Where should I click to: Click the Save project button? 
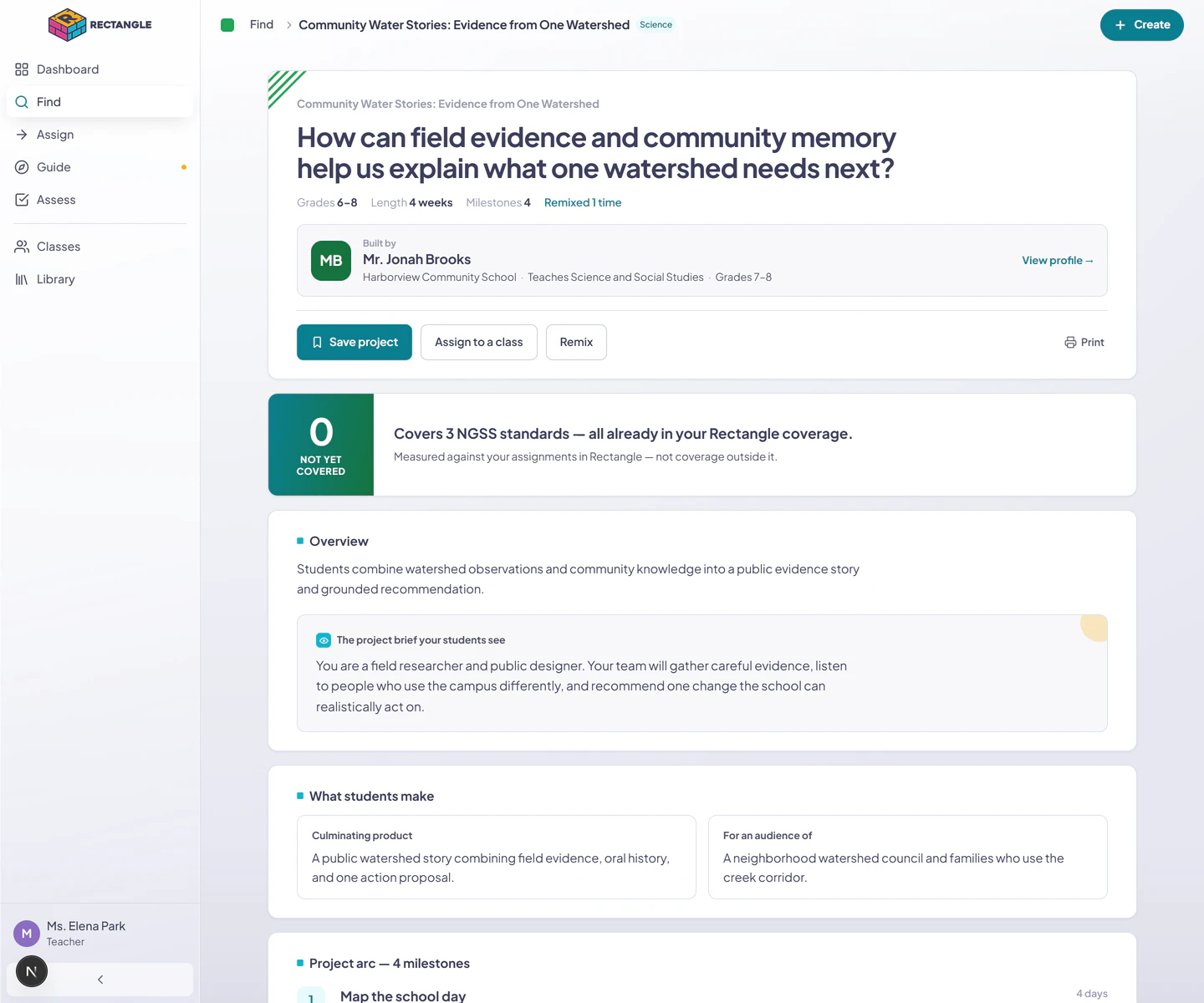click(x=355, y=343)
